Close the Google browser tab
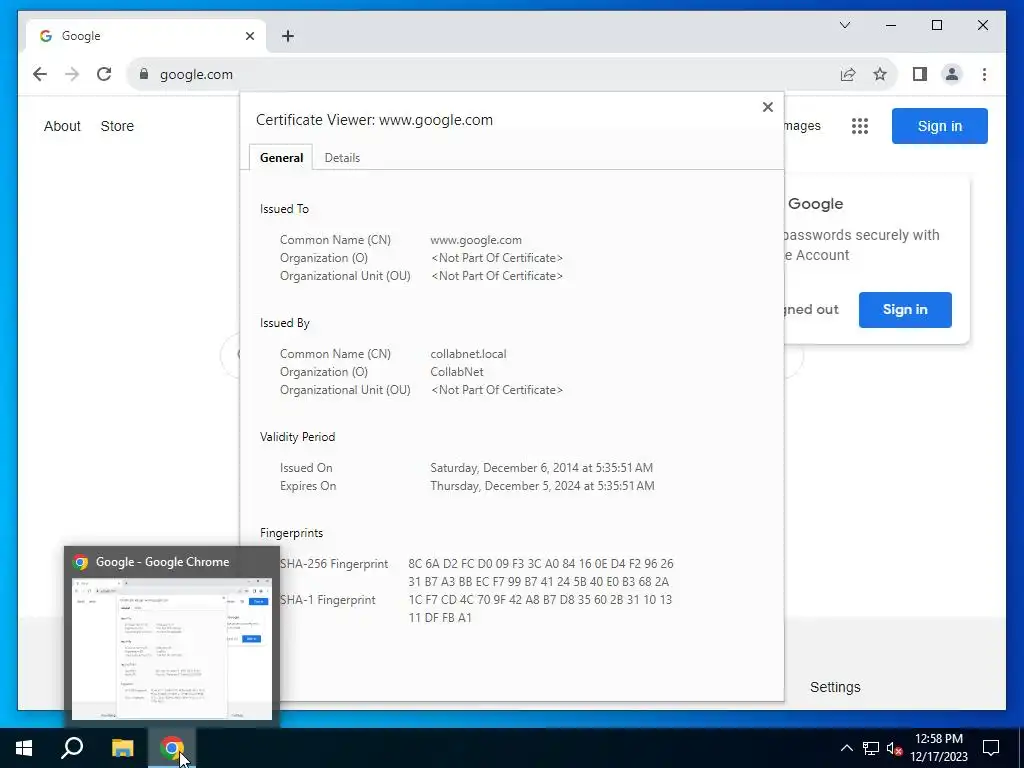The width and height of the screenshot is (1024, 768). coord(249,36)
